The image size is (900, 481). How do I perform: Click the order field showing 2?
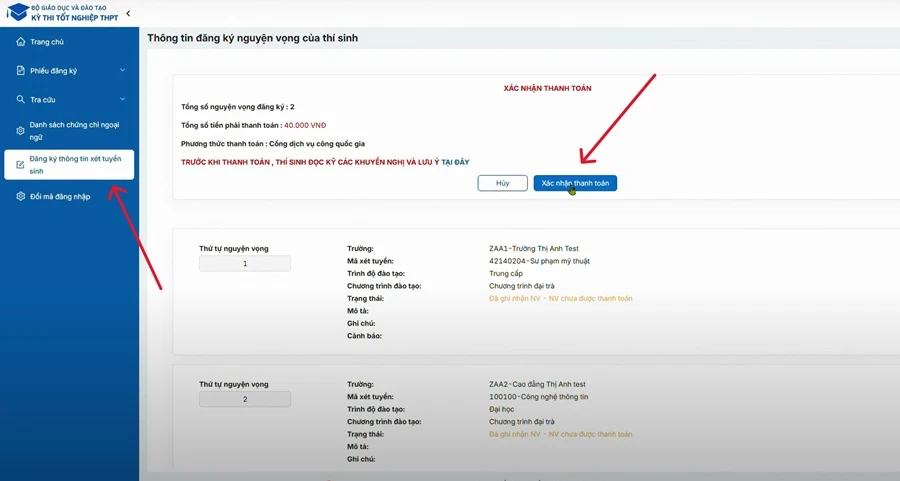coord(245,399)
